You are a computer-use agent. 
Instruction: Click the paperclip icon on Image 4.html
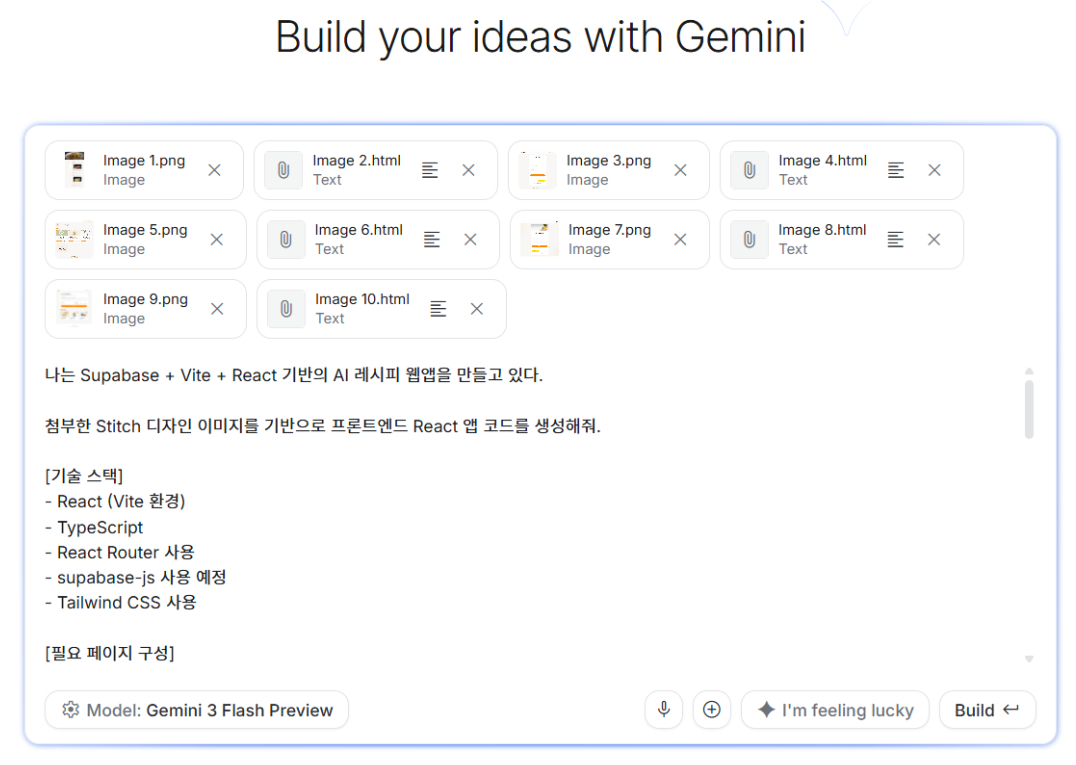[x=748, y=170]
